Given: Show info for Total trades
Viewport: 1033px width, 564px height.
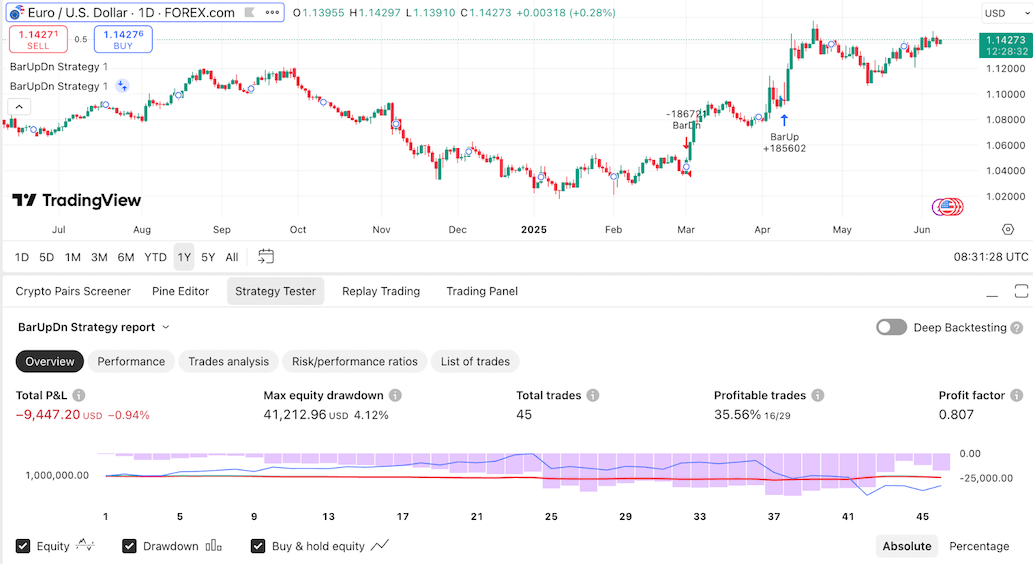Looking at the screenshot, I should (593, 395).
